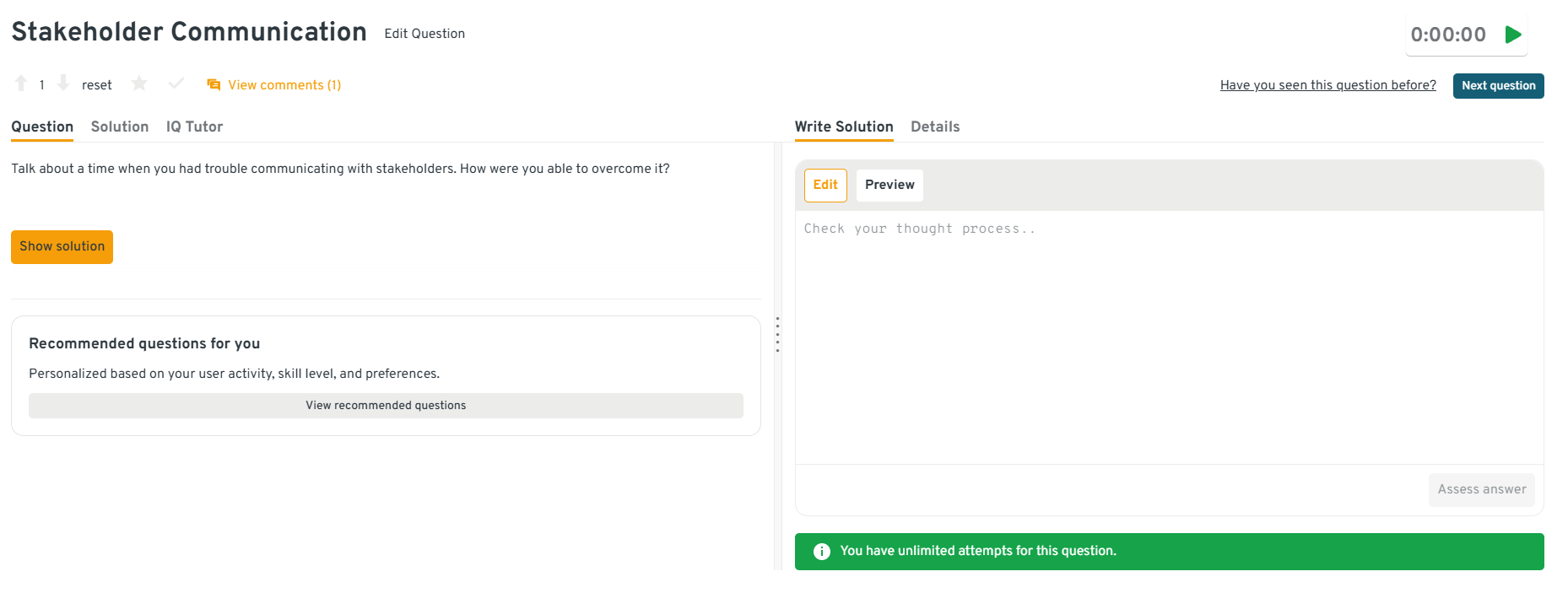
Task: Mark the question complete with the checkmark
Action: coord(176,84)
